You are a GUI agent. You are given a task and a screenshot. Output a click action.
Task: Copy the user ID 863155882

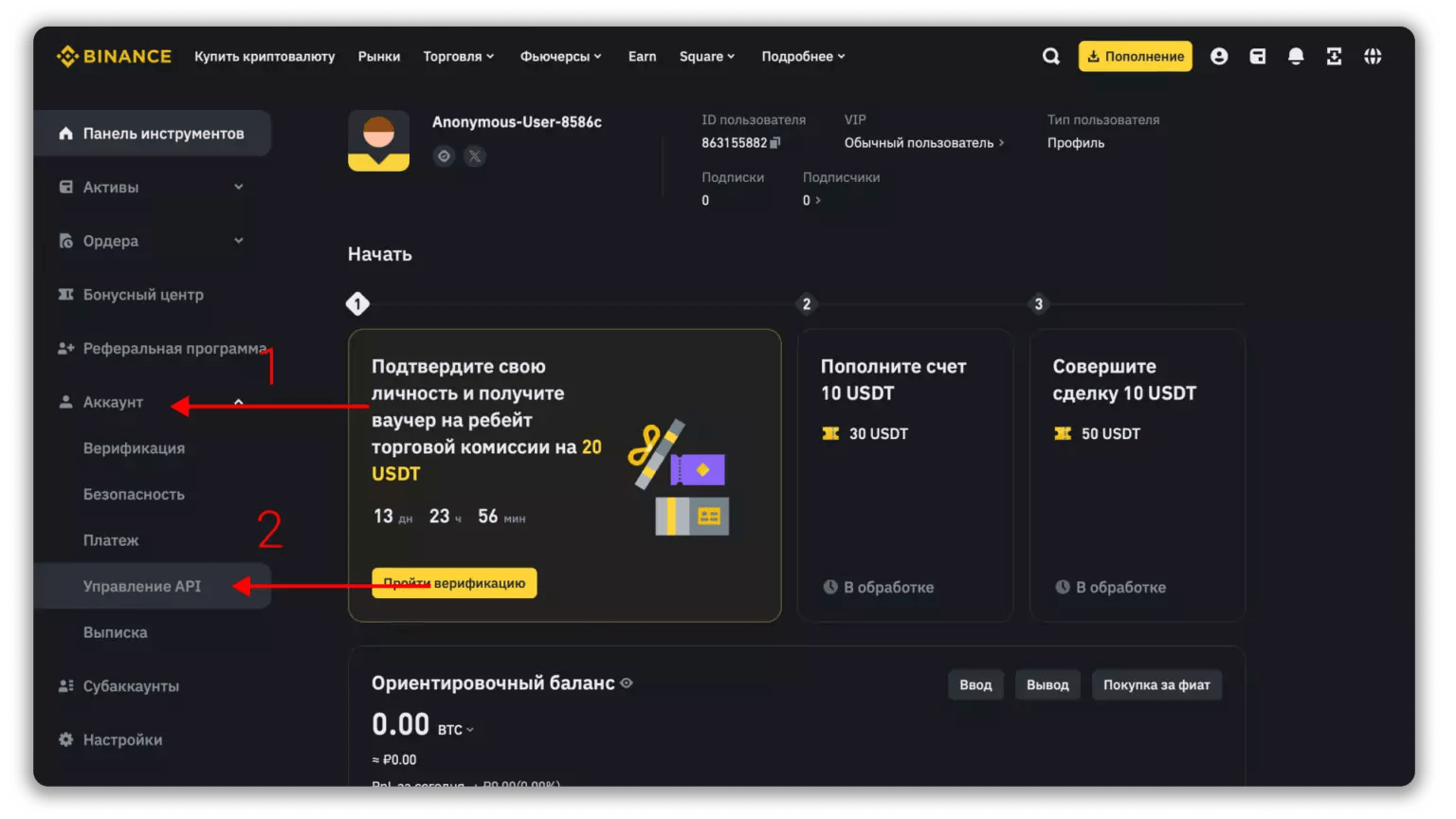[775, 143]
